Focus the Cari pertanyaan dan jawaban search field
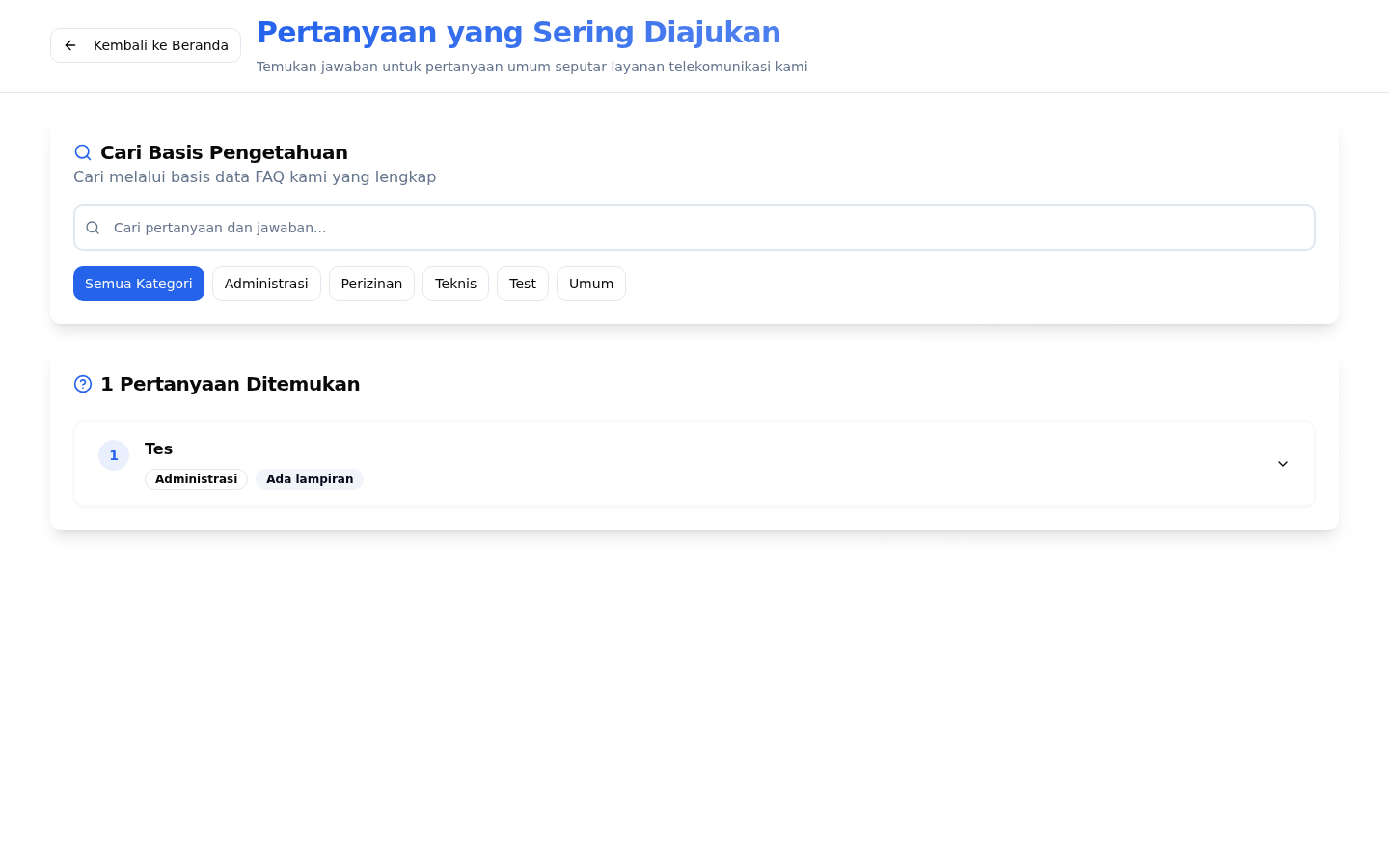The image size is (1389, 868). pyautogui.click(x=694, y=228)
